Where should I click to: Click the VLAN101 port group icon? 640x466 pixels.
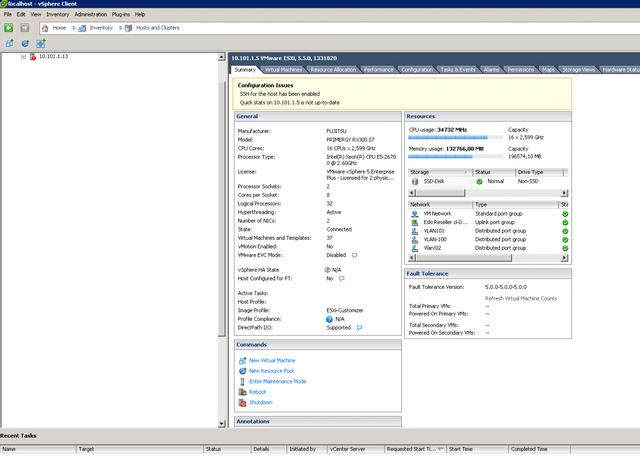[x=415, y=231]
